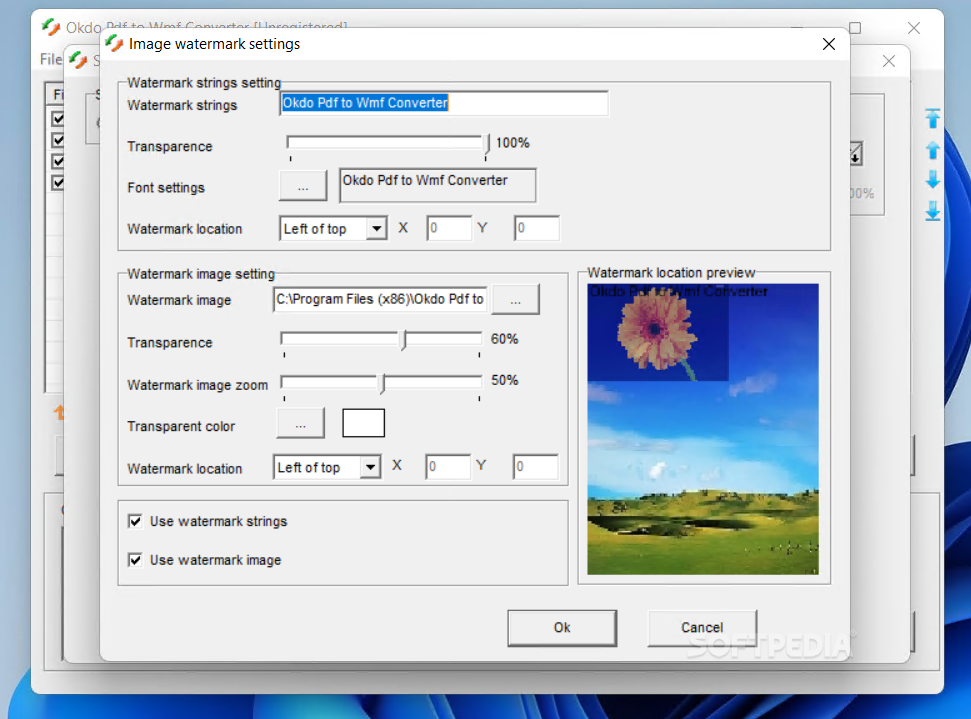971x719 pixels.
Task: Close the Image watermark settings dialog
Action: (x=829, y=44)
